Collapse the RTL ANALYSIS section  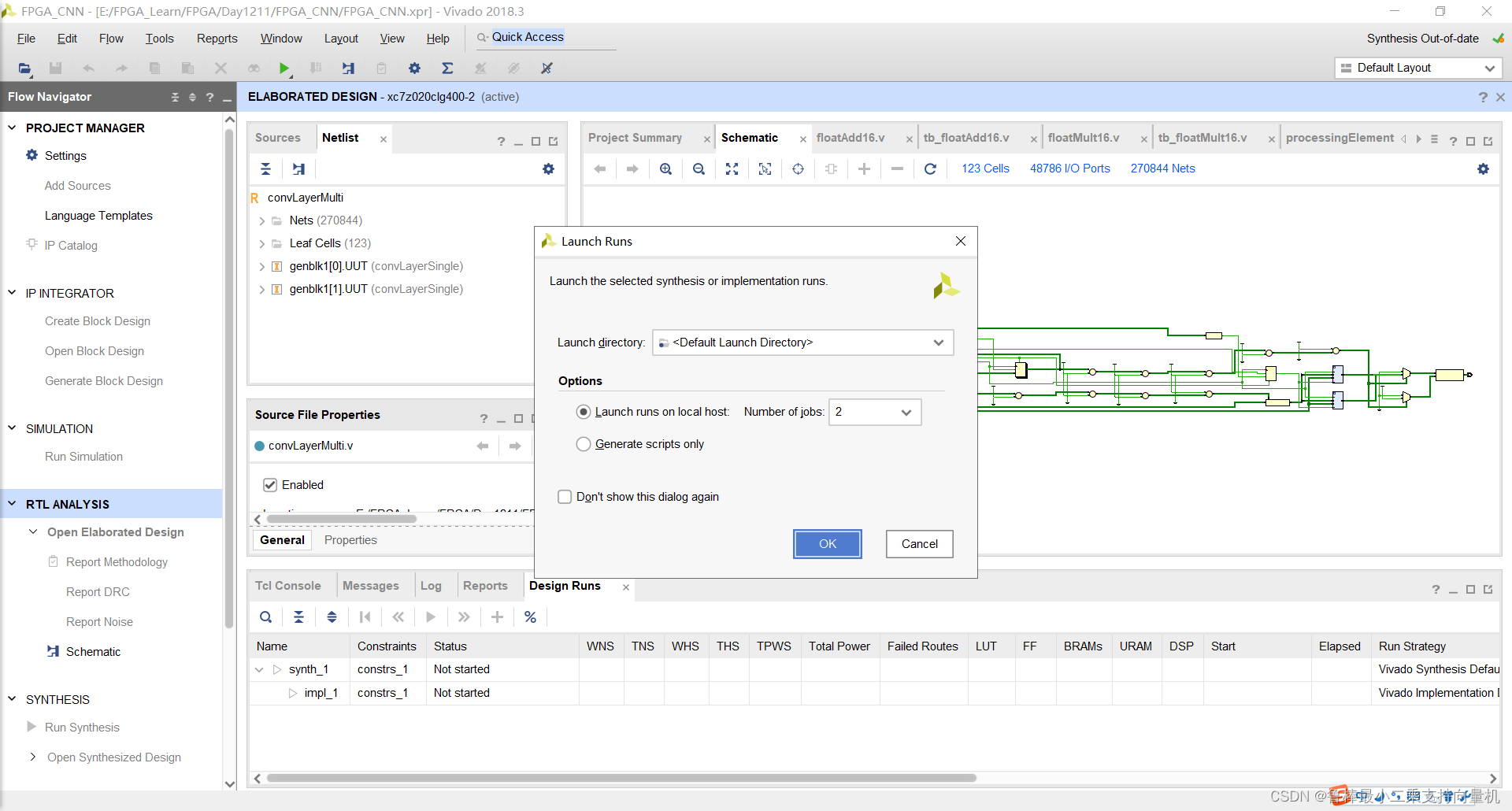click(x=12, y=504)
